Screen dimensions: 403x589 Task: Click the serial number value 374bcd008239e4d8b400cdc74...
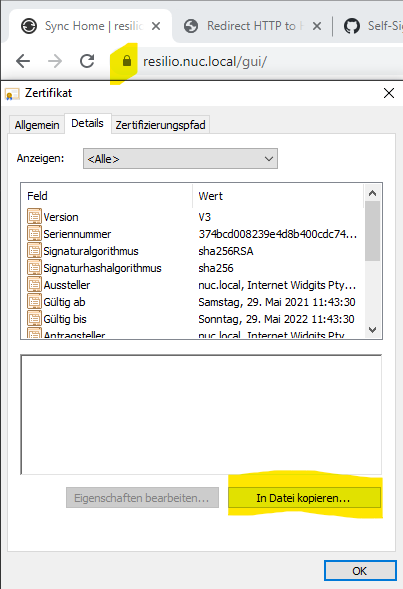pyautogui.click(x=277, y=234)
